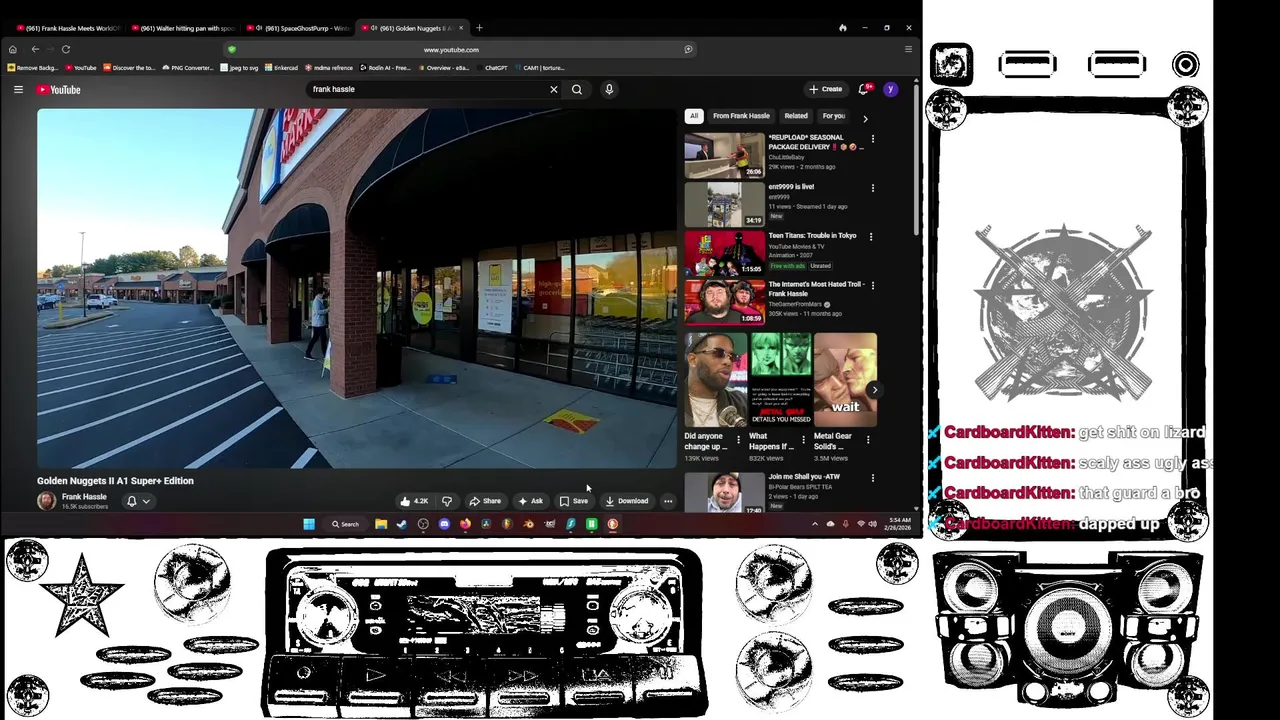Viewport: 1280px width, 720px height.
Task: Open YouTube notifications bell
Action: pos(864,90)
